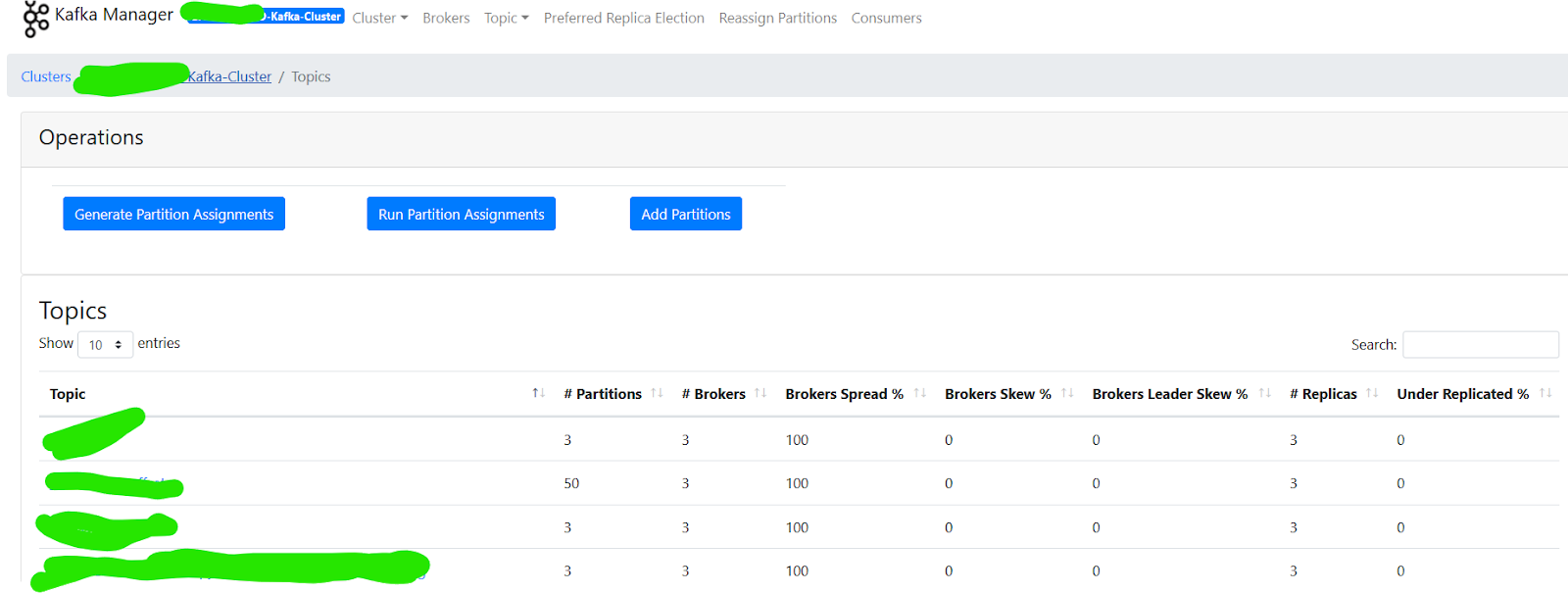This screenshot has height=593, width=1568.
Task: Focus the Search input field
Action: (1481, 344)
